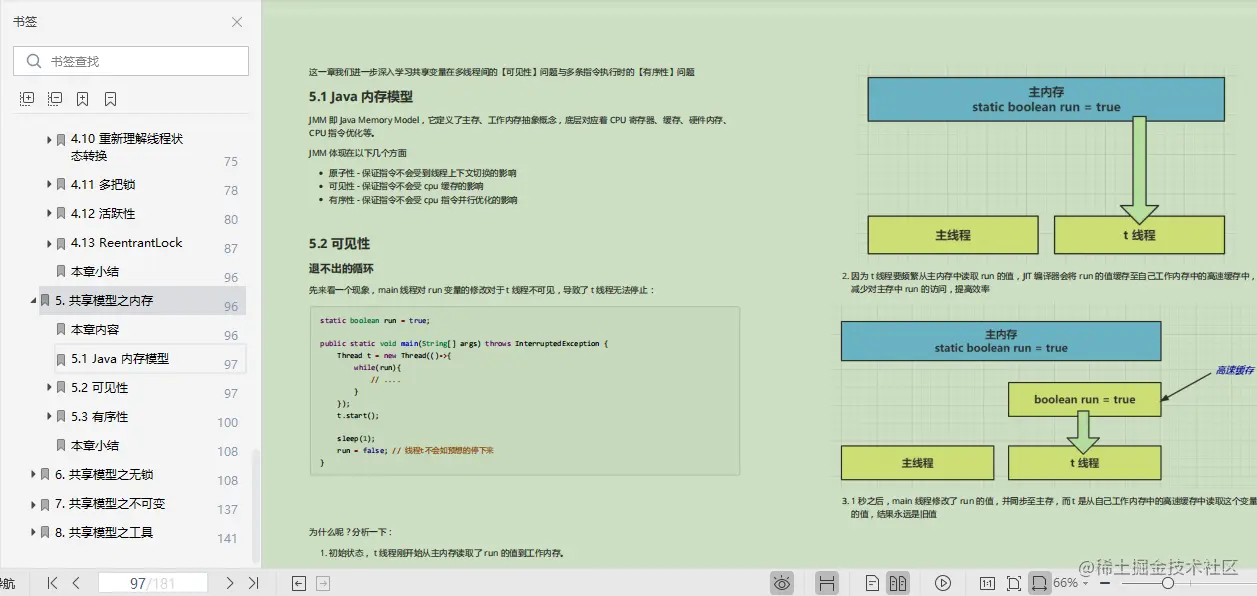Go to the last page with skip-to-end arrow
The width and height of the screenshot is (1257, 596).
point(252,582)
